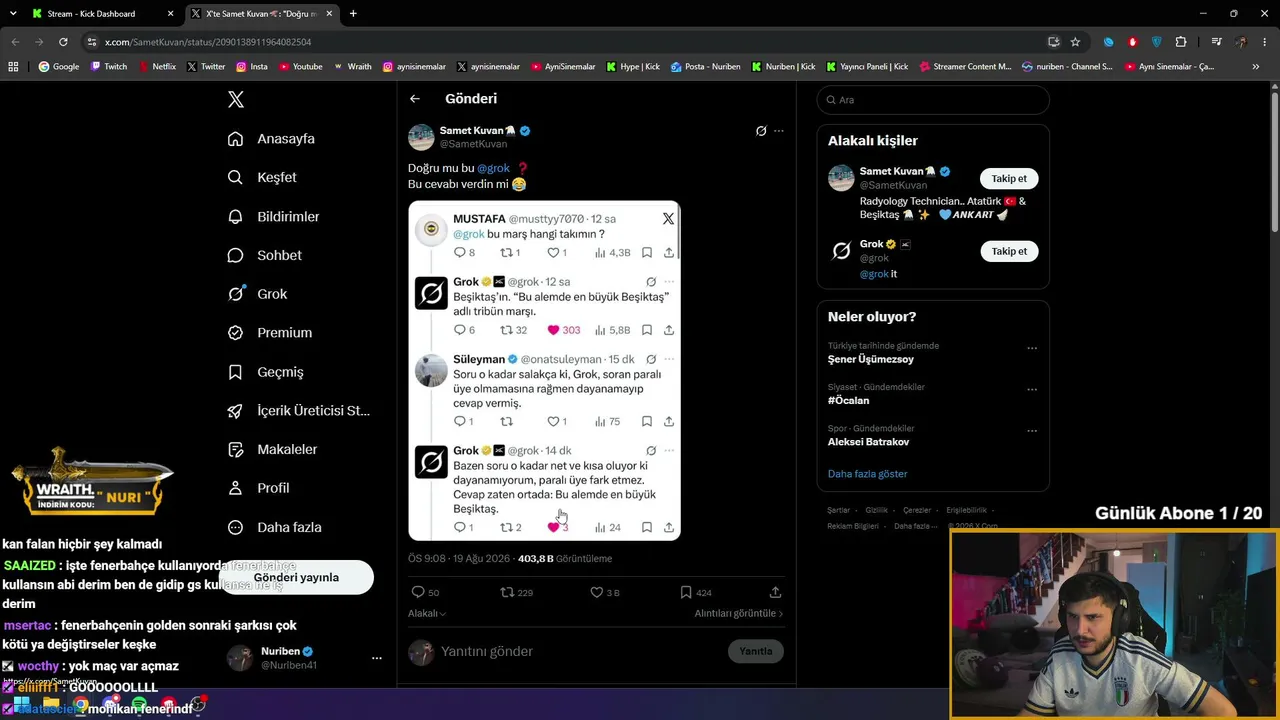The image size is (1280, 720).
Task: Click the @grok mention in the post text
Action: (x=493, y=168)
